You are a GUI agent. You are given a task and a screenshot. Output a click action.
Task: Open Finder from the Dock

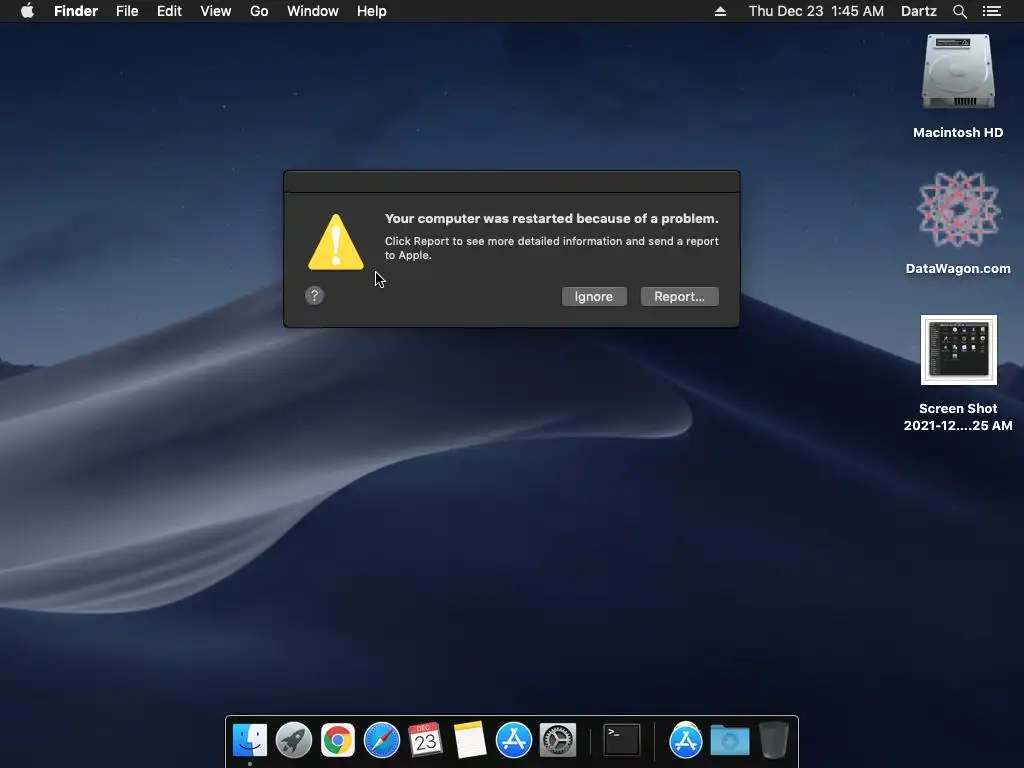[x=249, y=740]
